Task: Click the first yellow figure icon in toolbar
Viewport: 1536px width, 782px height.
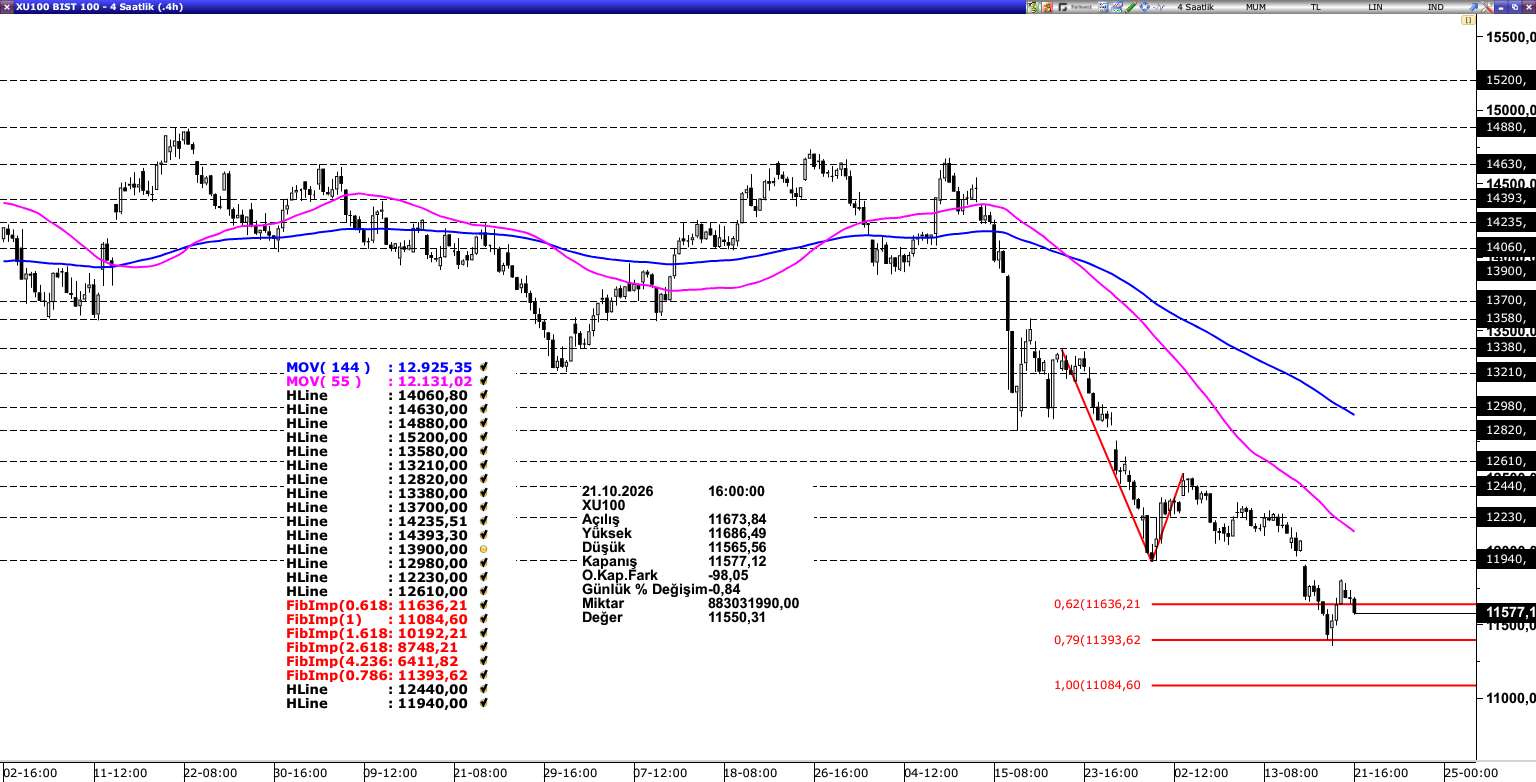Action: pos(1033,7)
